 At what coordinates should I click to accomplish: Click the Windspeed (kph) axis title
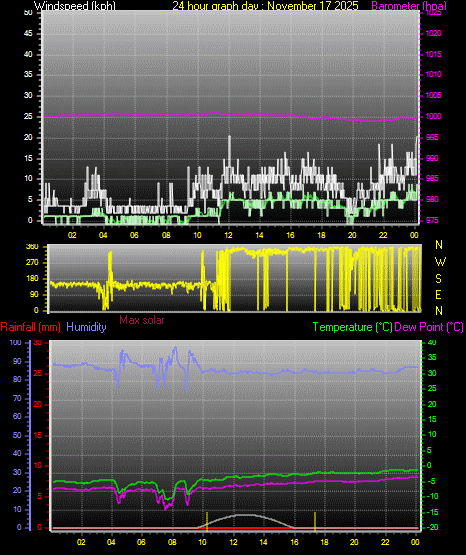tap(75, 6)
